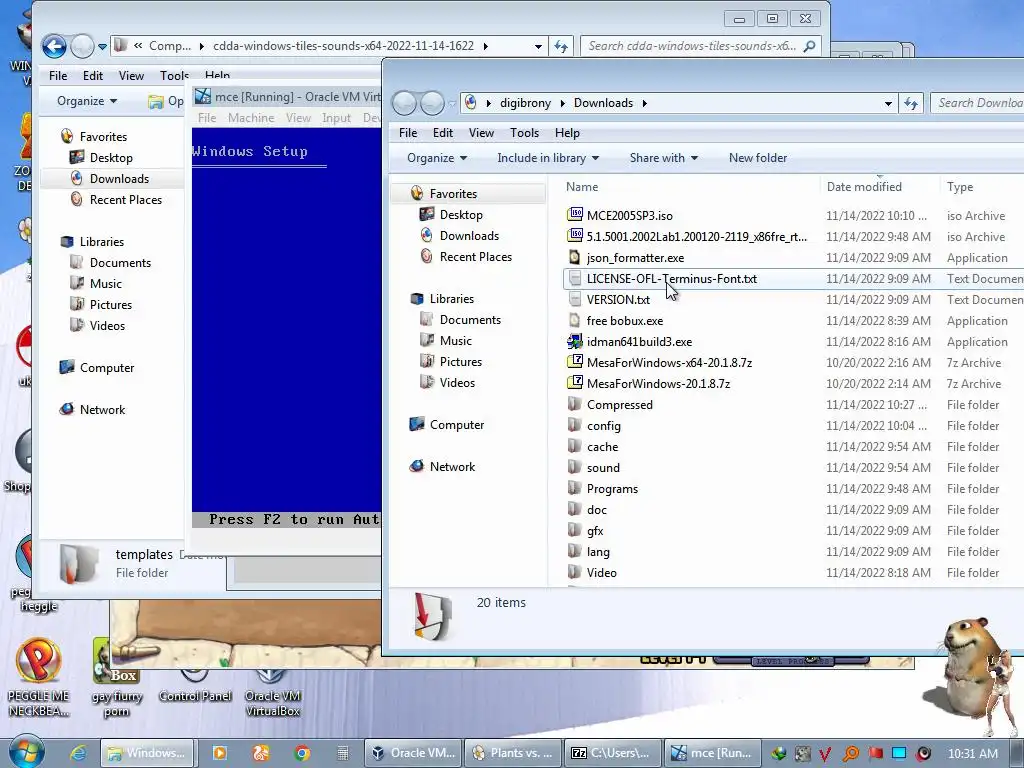Screen dimensions: 1024x768
Task: Sort by Date modified column header
Action: pos(880,187)
